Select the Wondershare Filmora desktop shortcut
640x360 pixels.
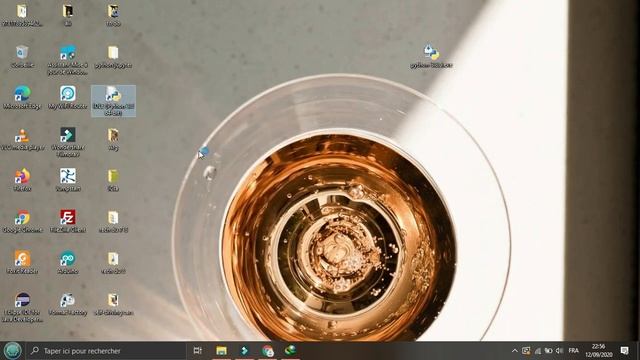click(68, 142)
